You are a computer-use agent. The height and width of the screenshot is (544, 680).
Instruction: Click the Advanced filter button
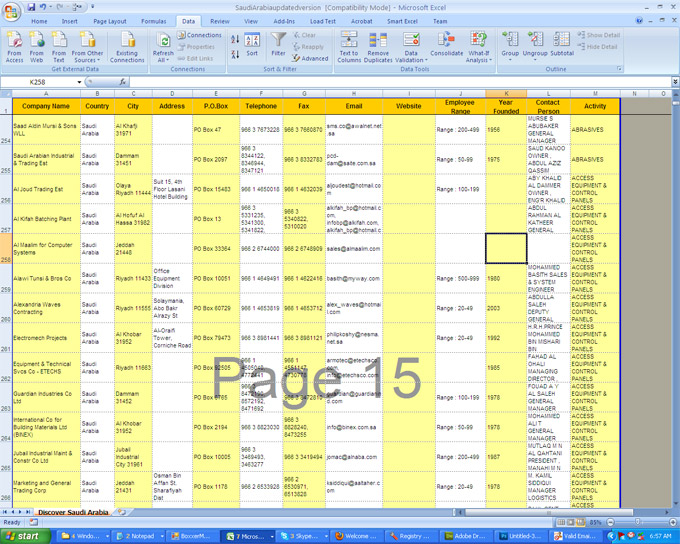pos(311,58)
